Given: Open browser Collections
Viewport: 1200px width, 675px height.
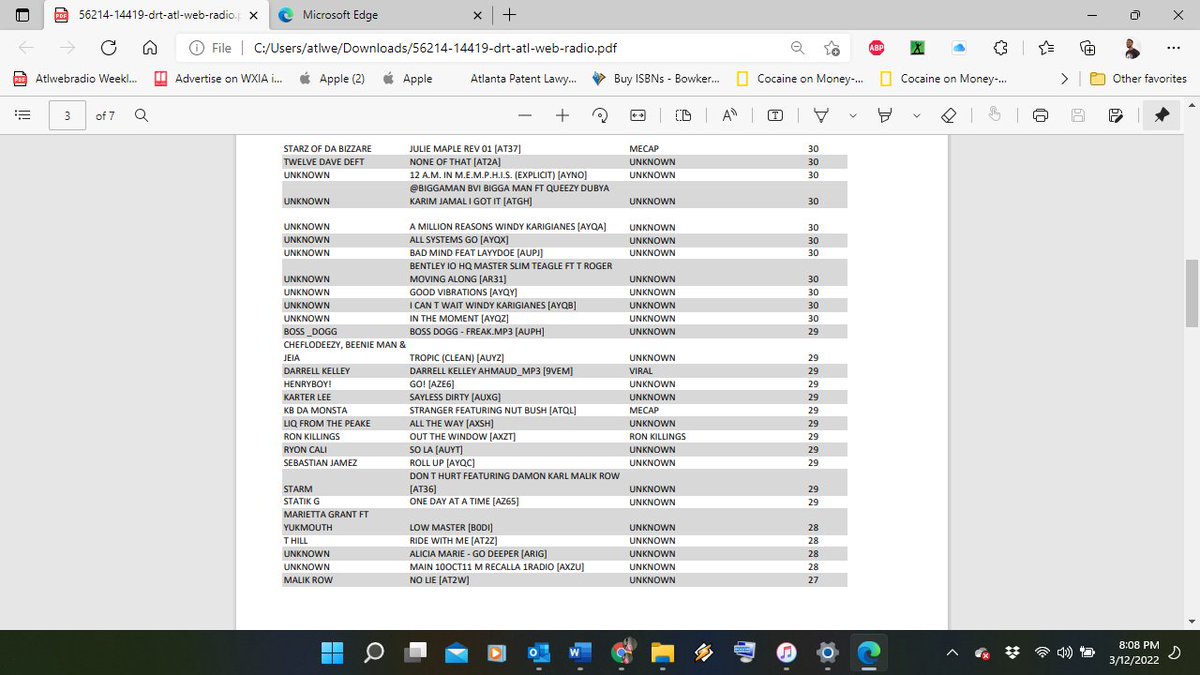Looking at the screenshot, I should coord(1088,47).
